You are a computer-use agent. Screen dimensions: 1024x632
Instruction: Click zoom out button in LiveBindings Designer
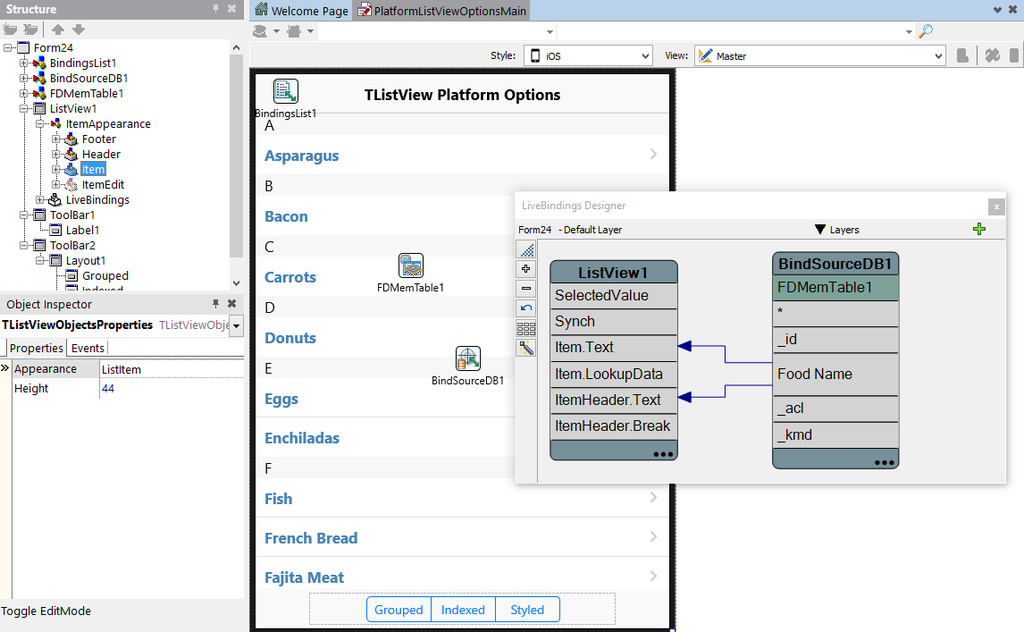tap(526, 288)
